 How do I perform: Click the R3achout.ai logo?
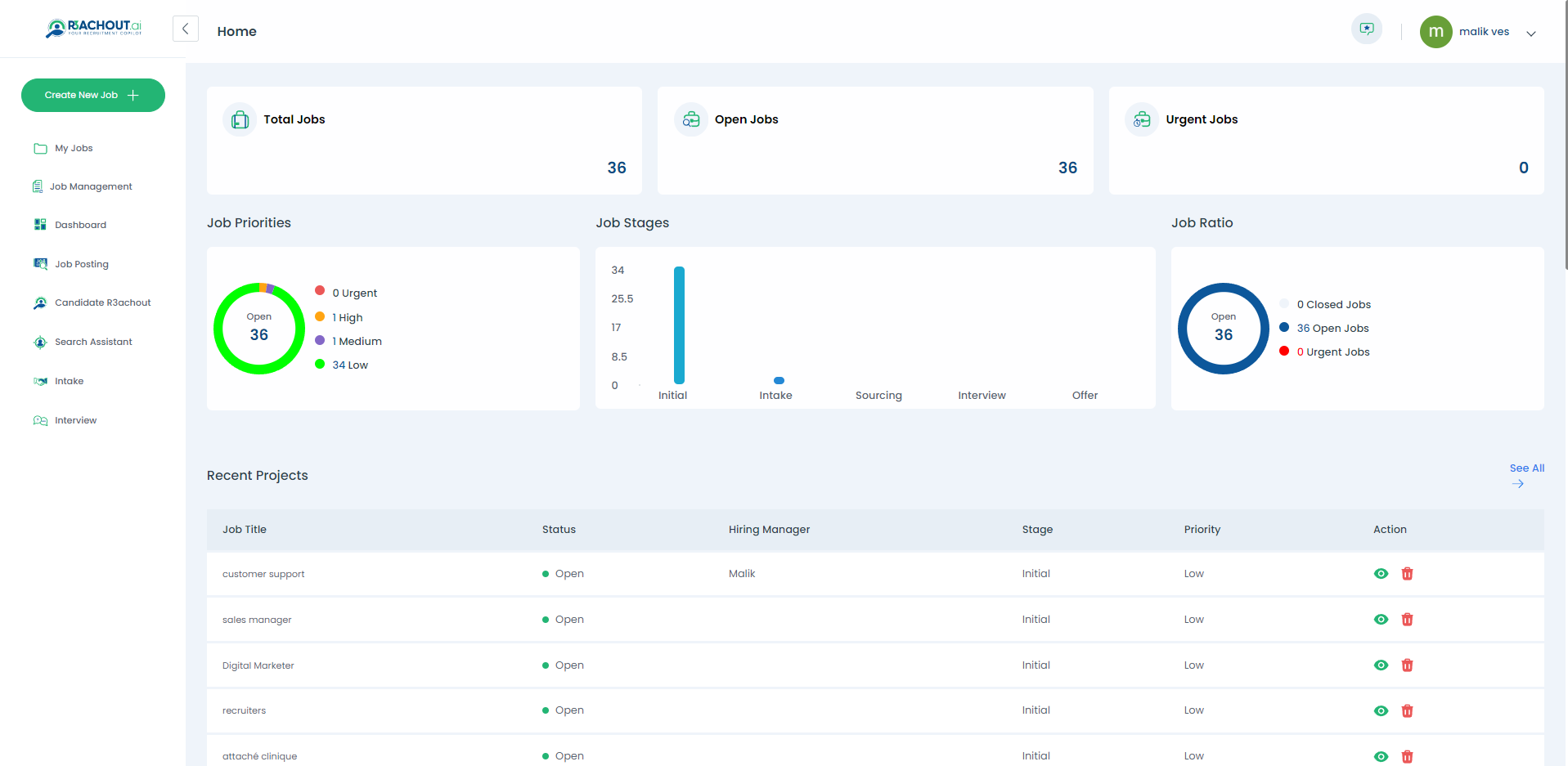pos(93,29)
